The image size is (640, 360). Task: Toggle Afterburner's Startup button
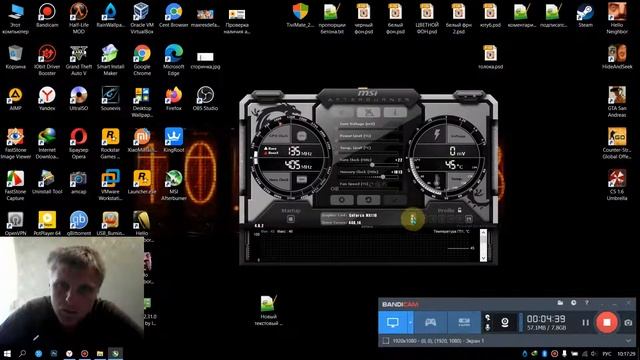[x=291, y=219]
